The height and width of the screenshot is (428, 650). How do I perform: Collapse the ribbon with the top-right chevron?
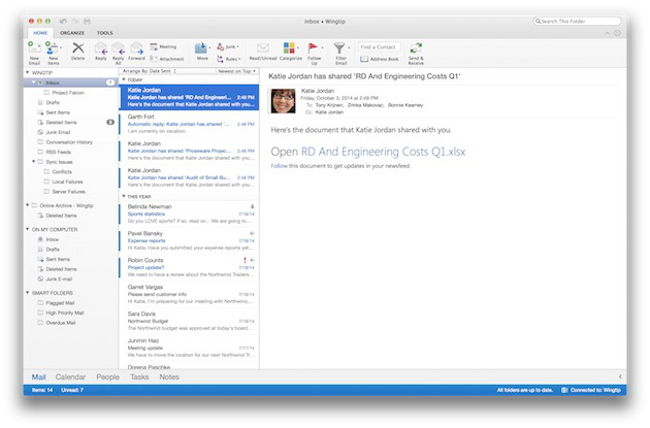(607, 33)
